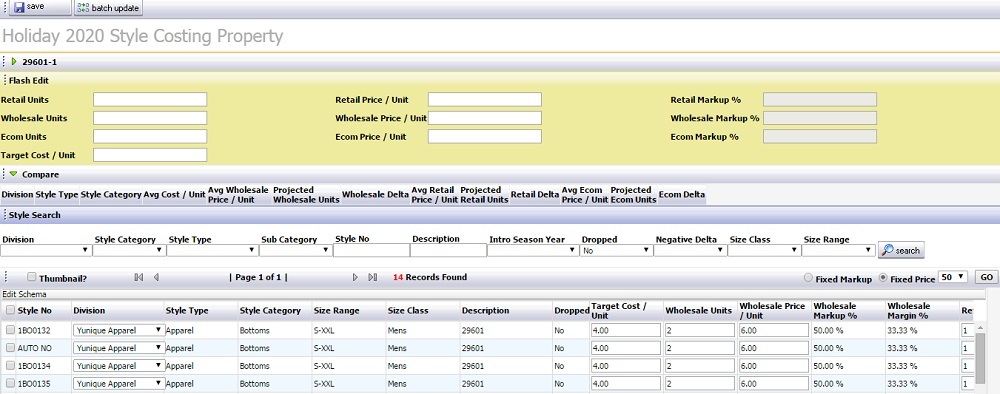Go to the next page arrow
1000x394 pixels.
pyautogui.click(x=355, y=277)
